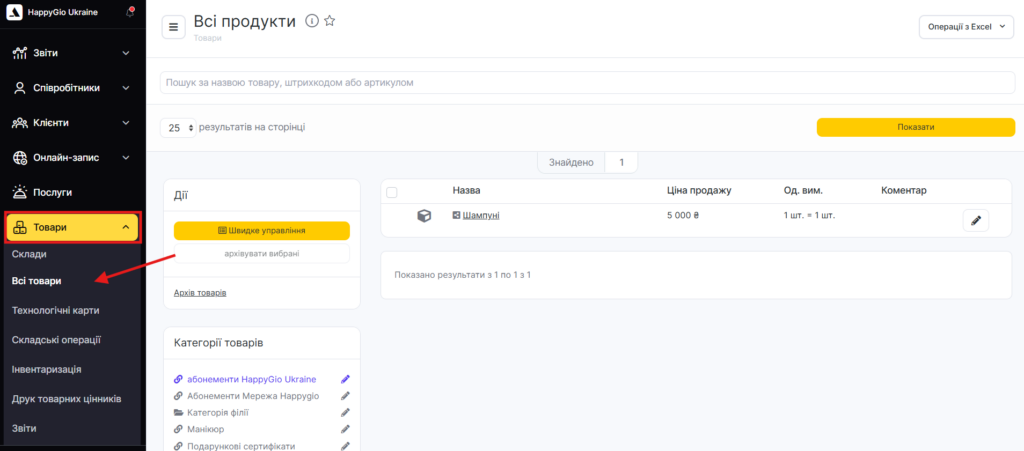Screen dimensions: 1024x451
Task: Open the Архів товарів link
Action: (200, 293)
